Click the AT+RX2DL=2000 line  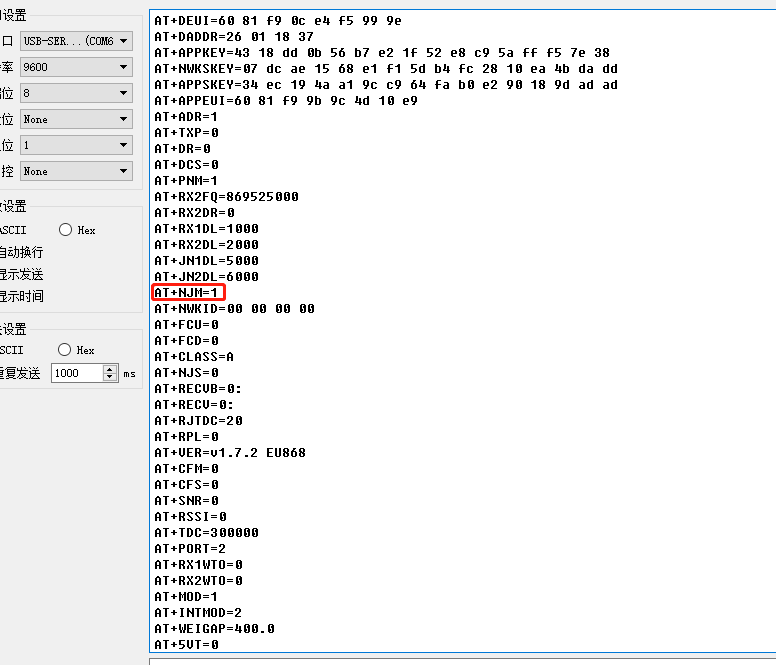click(x=206, y=244)
